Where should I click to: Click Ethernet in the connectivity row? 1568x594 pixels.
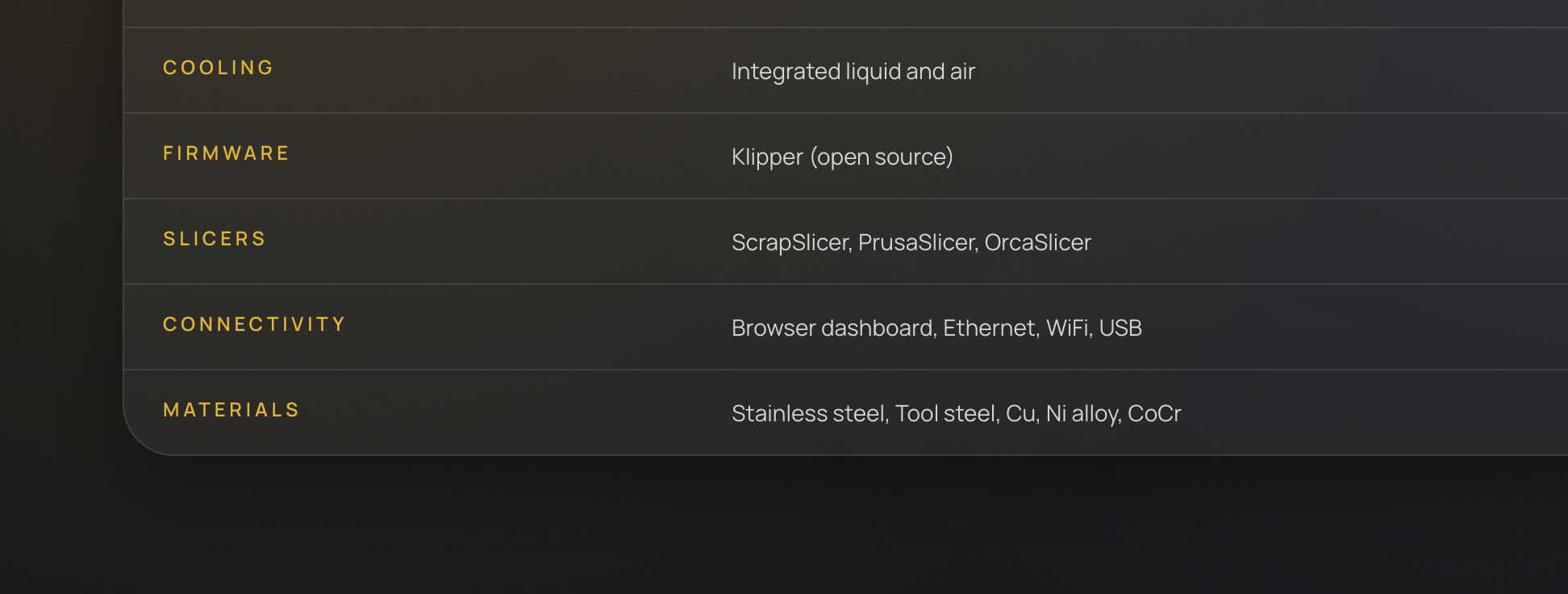(989, 328)
